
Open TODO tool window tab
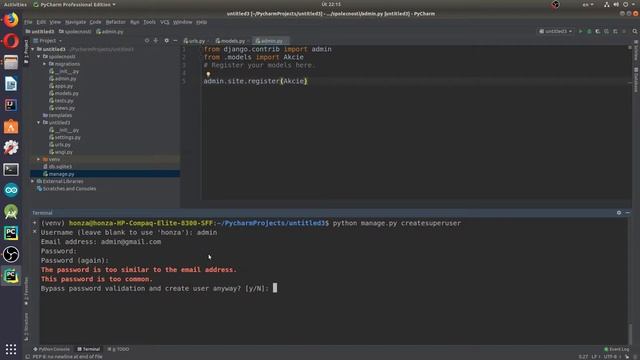pyautogui.click(x=118, y=349)
